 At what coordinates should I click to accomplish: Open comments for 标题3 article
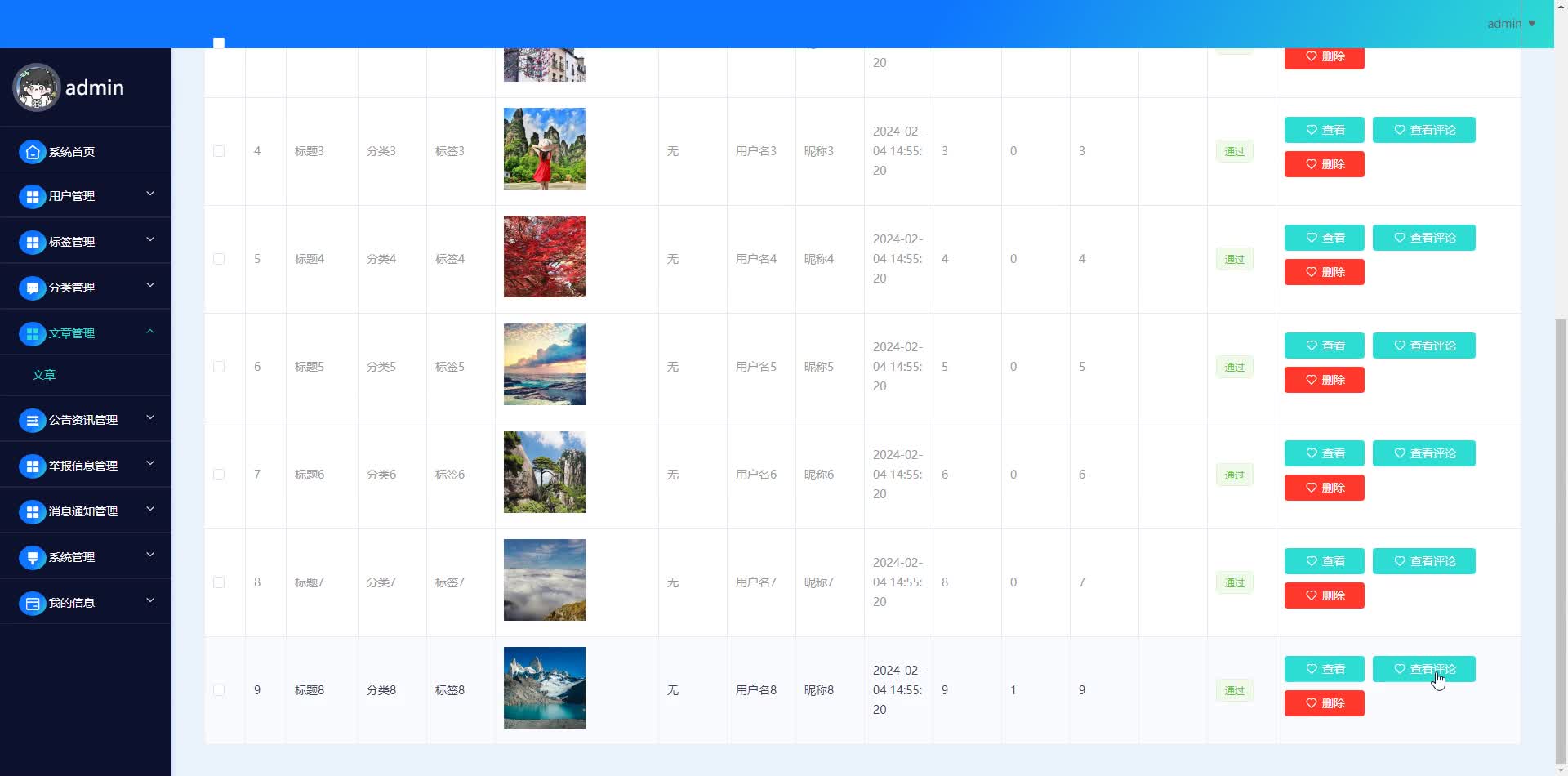click(x=1424, y=130)
